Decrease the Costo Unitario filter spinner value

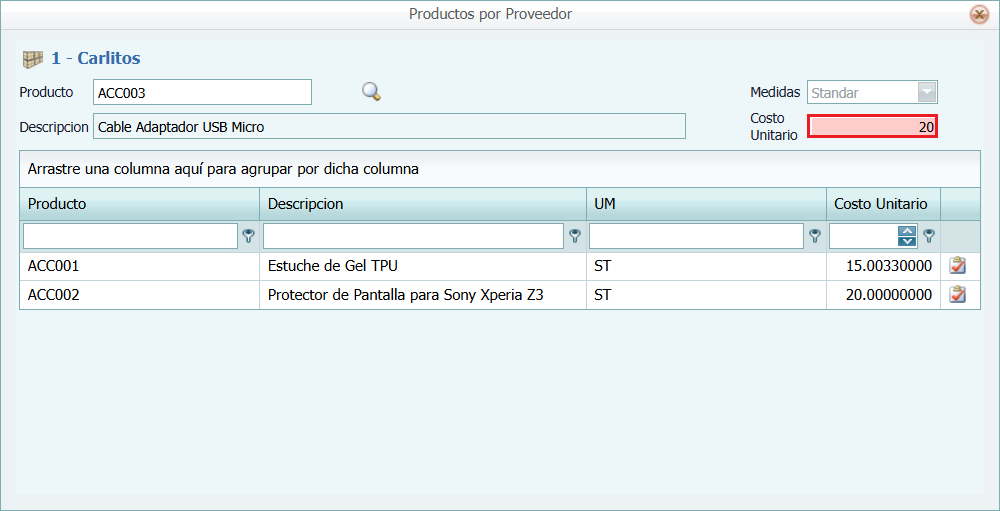[x=907, y=241]
